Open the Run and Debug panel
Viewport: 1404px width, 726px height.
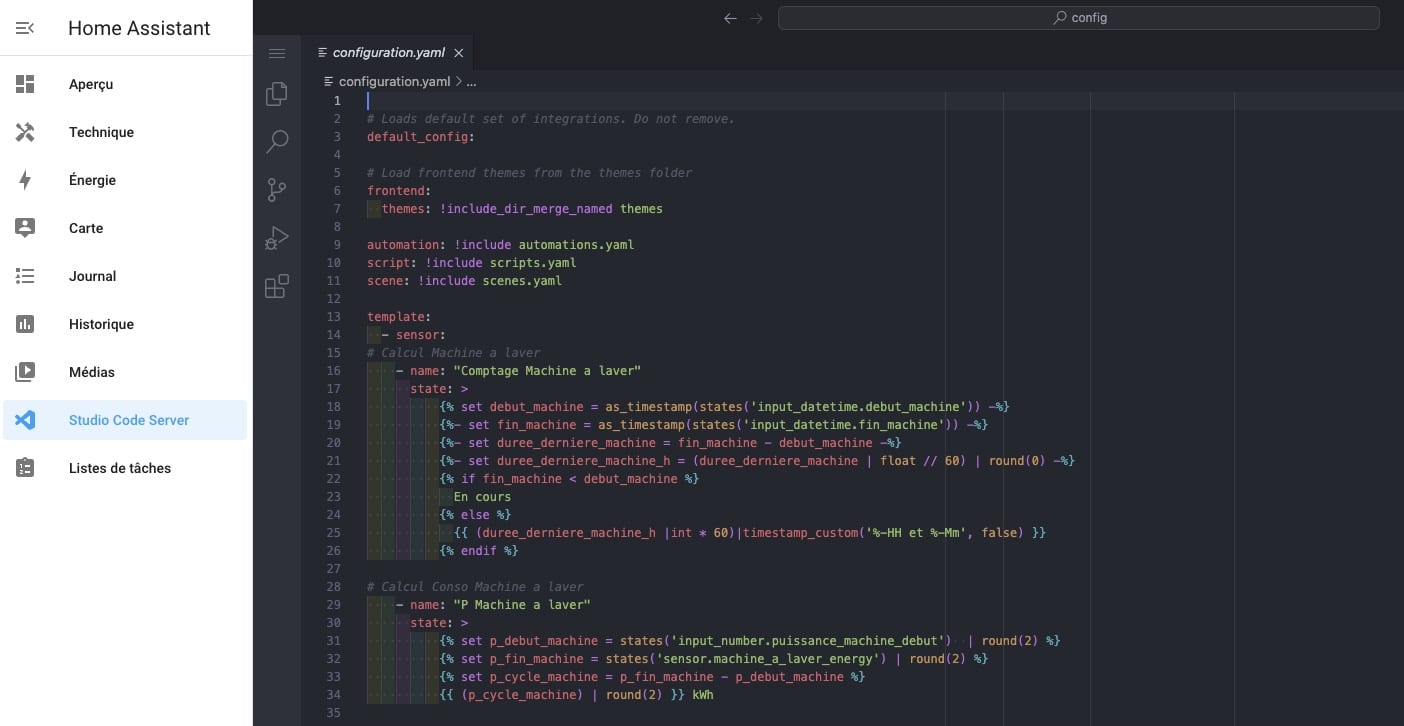pyautogui.click(x=277, y=238)
